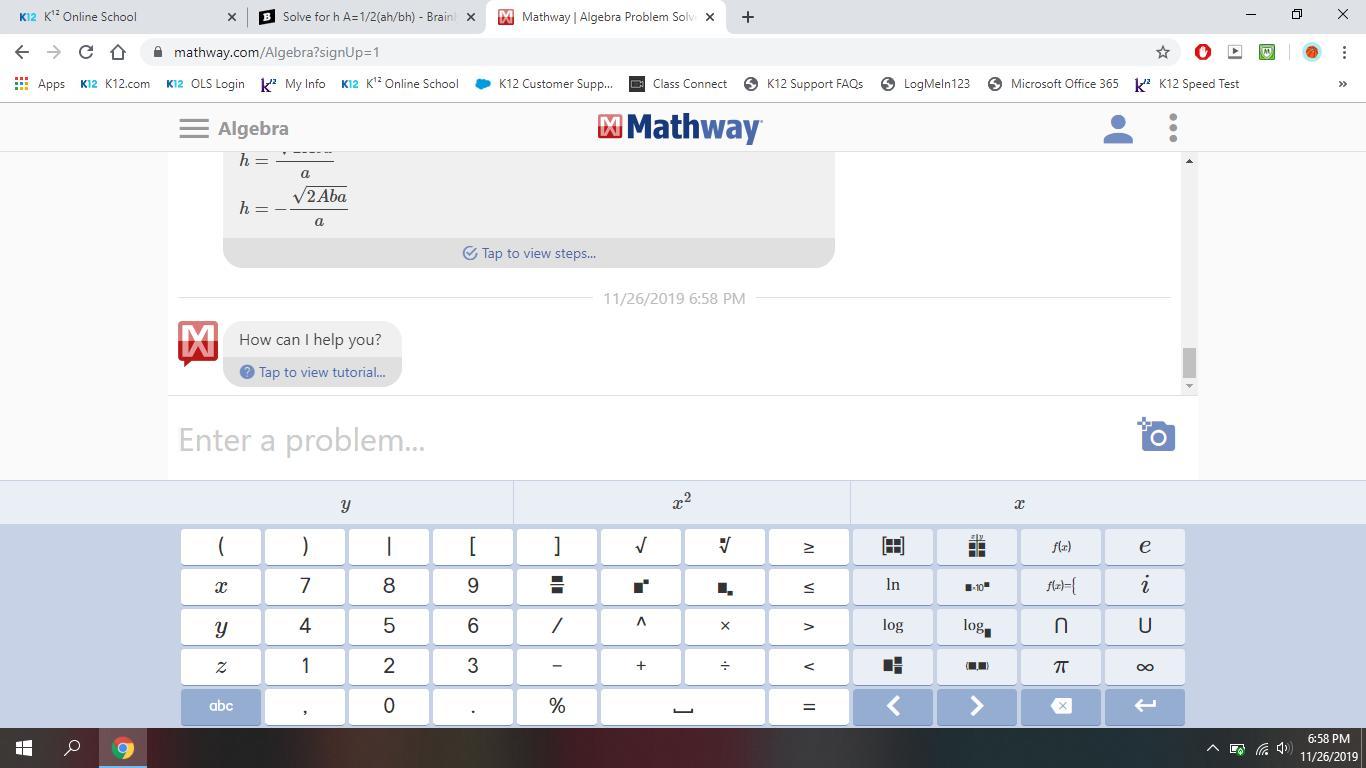Switch to the Solve for h Brainly tab
This screenshot has height=768, width=1366.
[x=366, y=17]
